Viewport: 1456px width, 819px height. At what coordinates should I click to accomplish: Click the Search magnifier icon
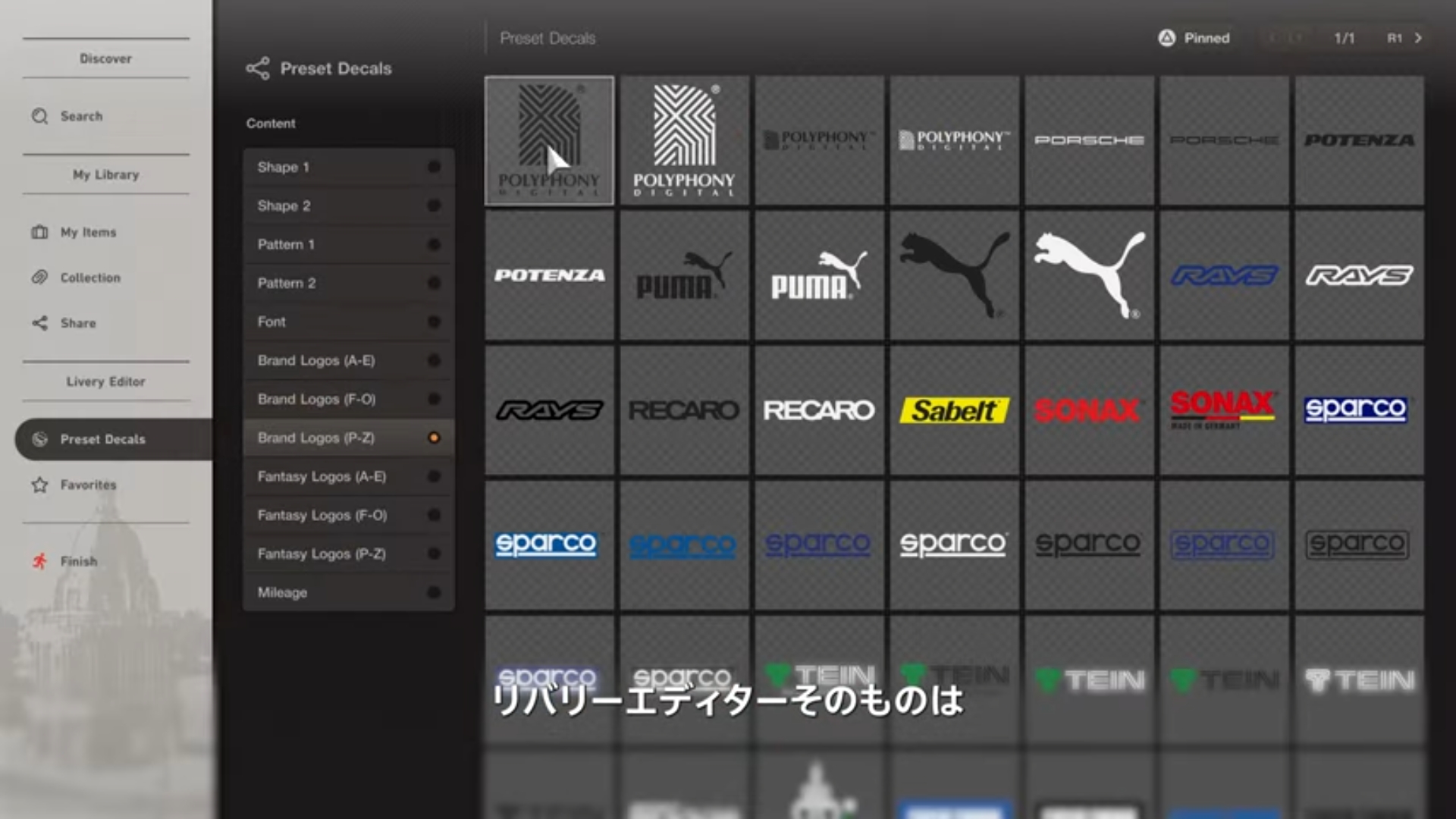pyautogui.click(x=39, y=116)
